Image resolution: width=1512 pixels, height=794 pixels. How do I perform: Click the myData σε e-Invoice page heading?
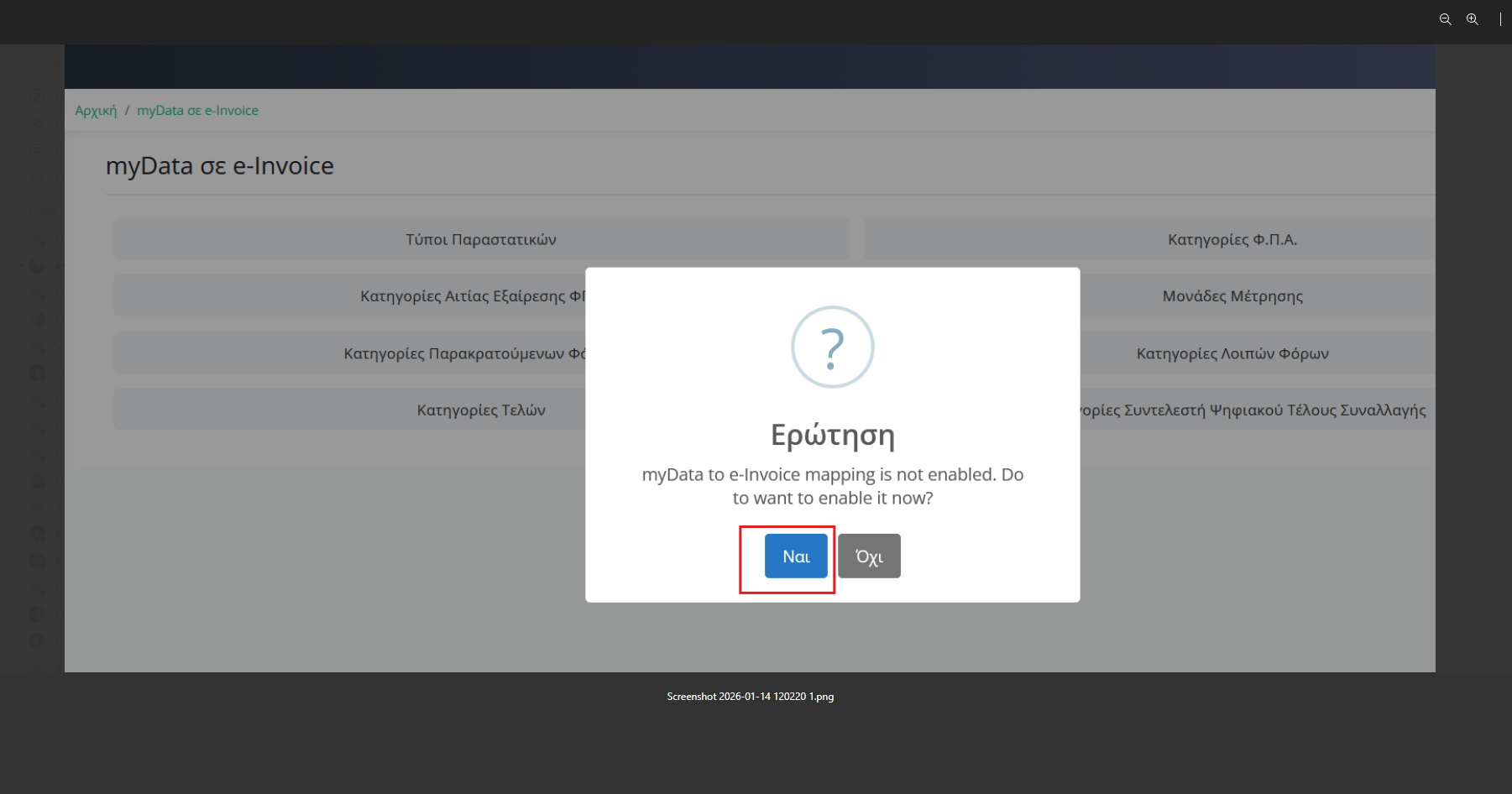pos(220,166)
